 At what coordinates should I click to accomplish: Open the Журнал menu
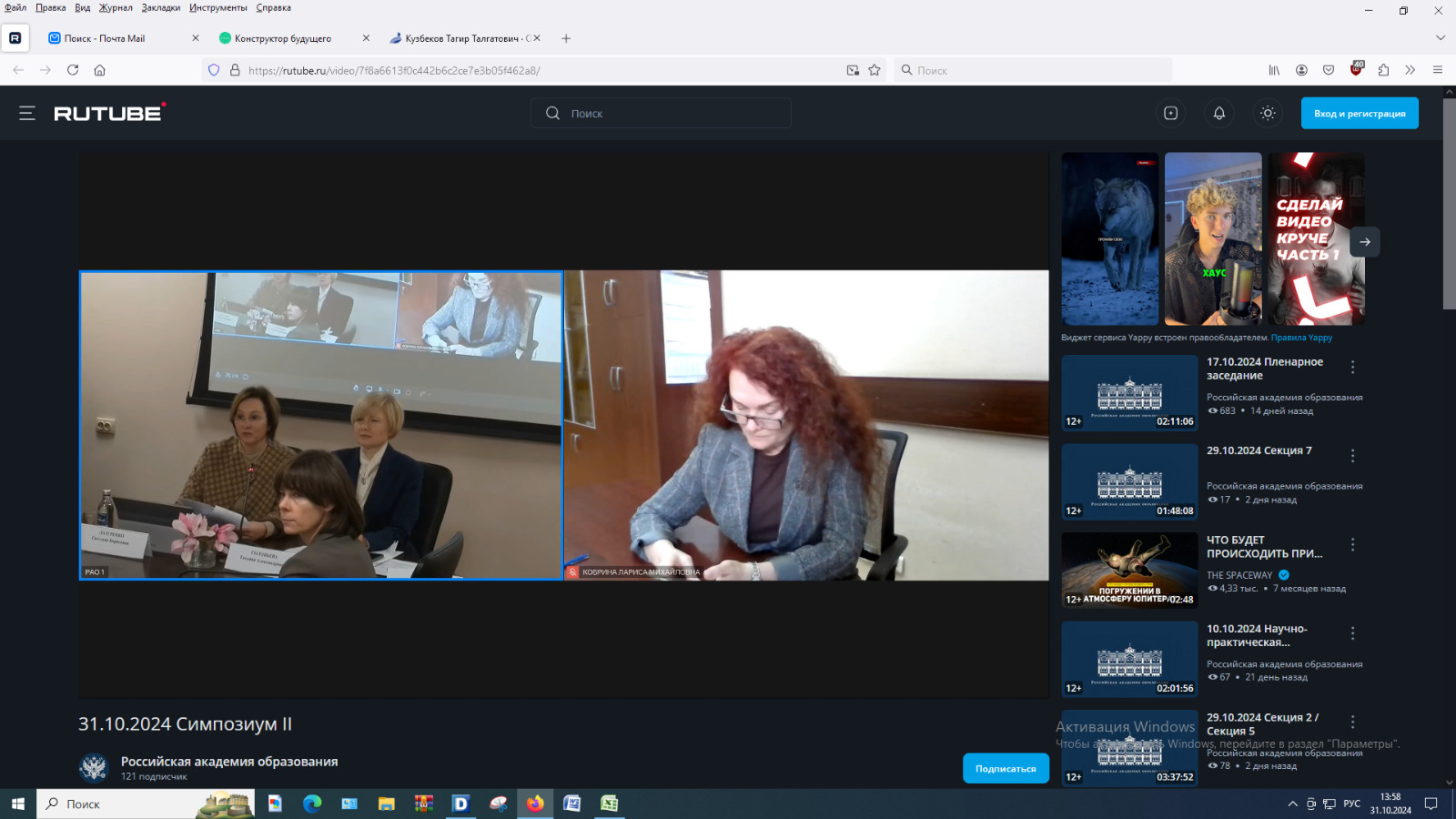(116, 7)
